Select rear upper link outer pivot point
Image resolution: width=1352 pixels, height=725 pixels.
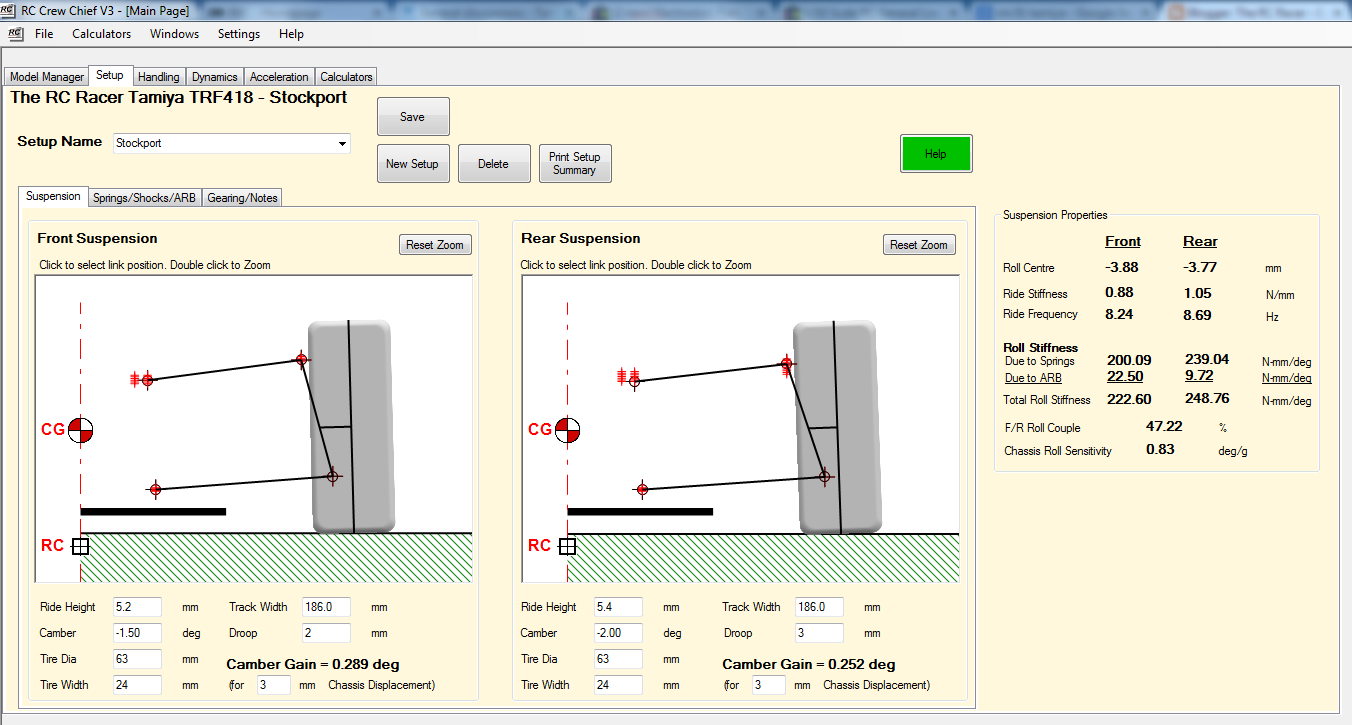[x=787, y=363]
